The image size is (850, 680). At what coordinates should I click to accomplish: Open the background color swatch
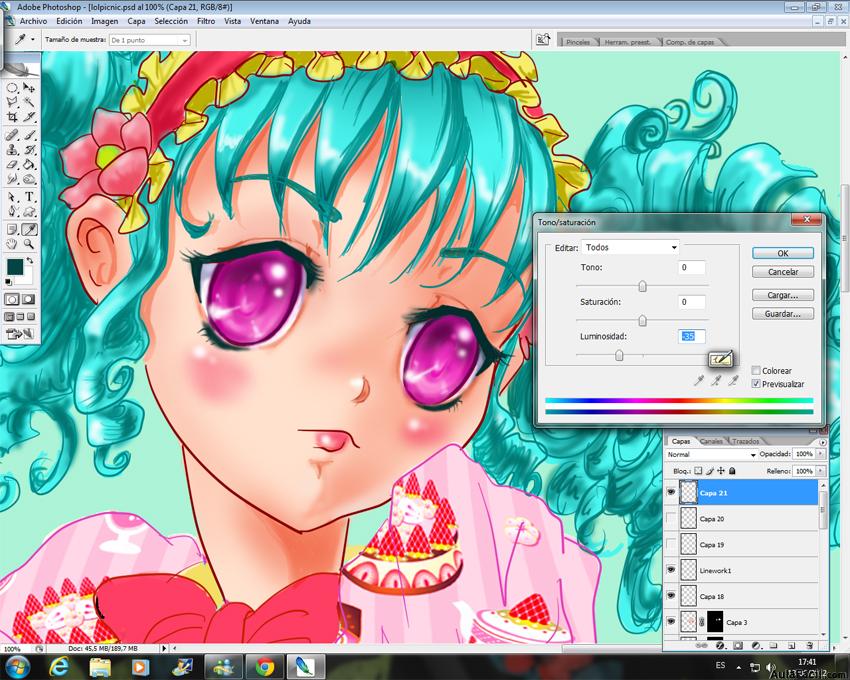(27, 277)
